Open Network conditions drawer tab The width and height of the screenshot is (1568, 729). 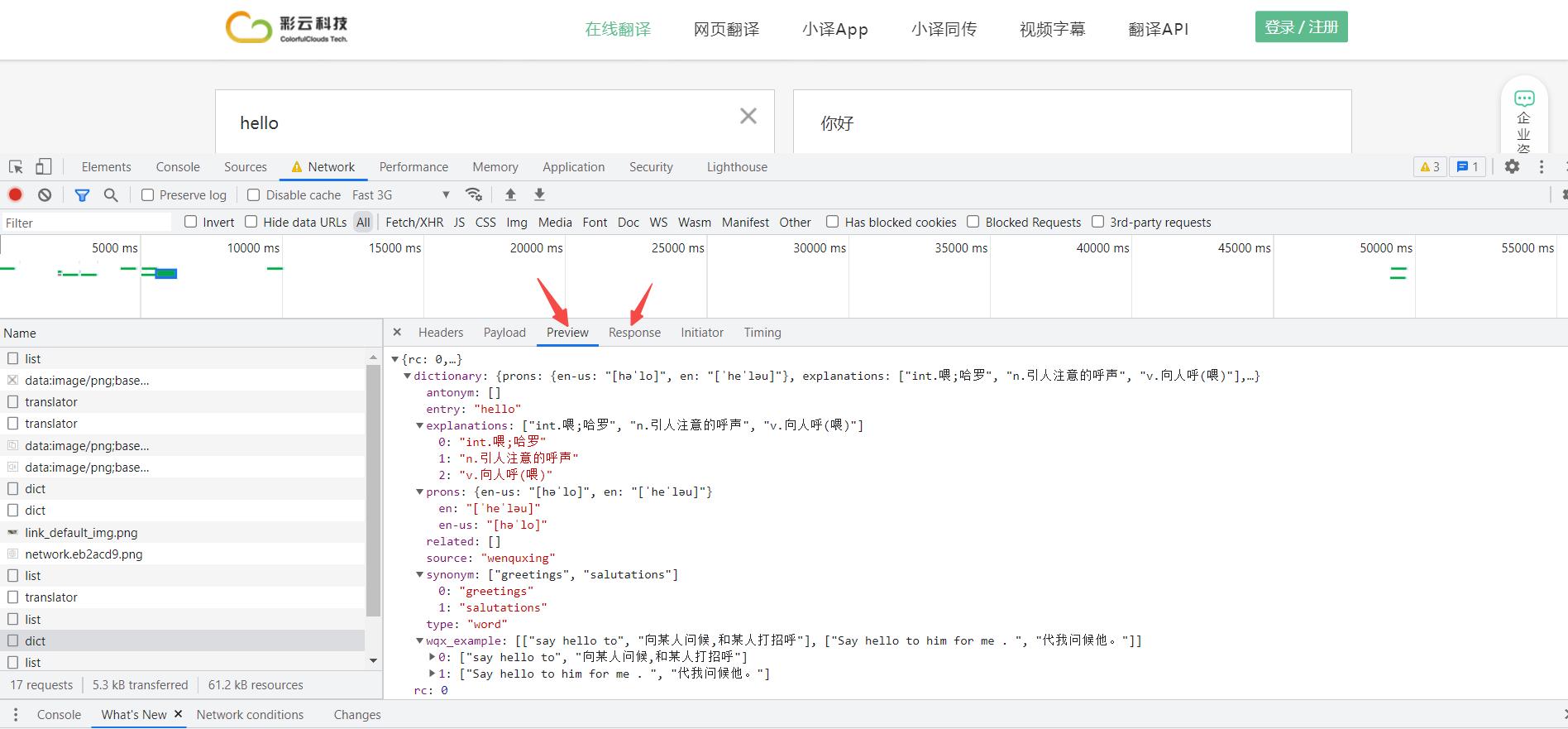(250, 714)
